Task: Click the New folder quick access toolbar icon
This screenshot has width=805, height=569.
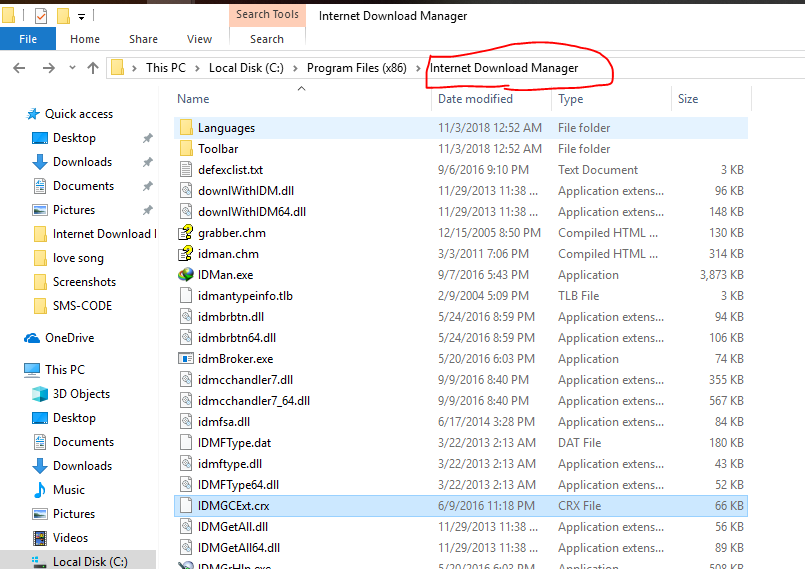Action: coord(63,16)
